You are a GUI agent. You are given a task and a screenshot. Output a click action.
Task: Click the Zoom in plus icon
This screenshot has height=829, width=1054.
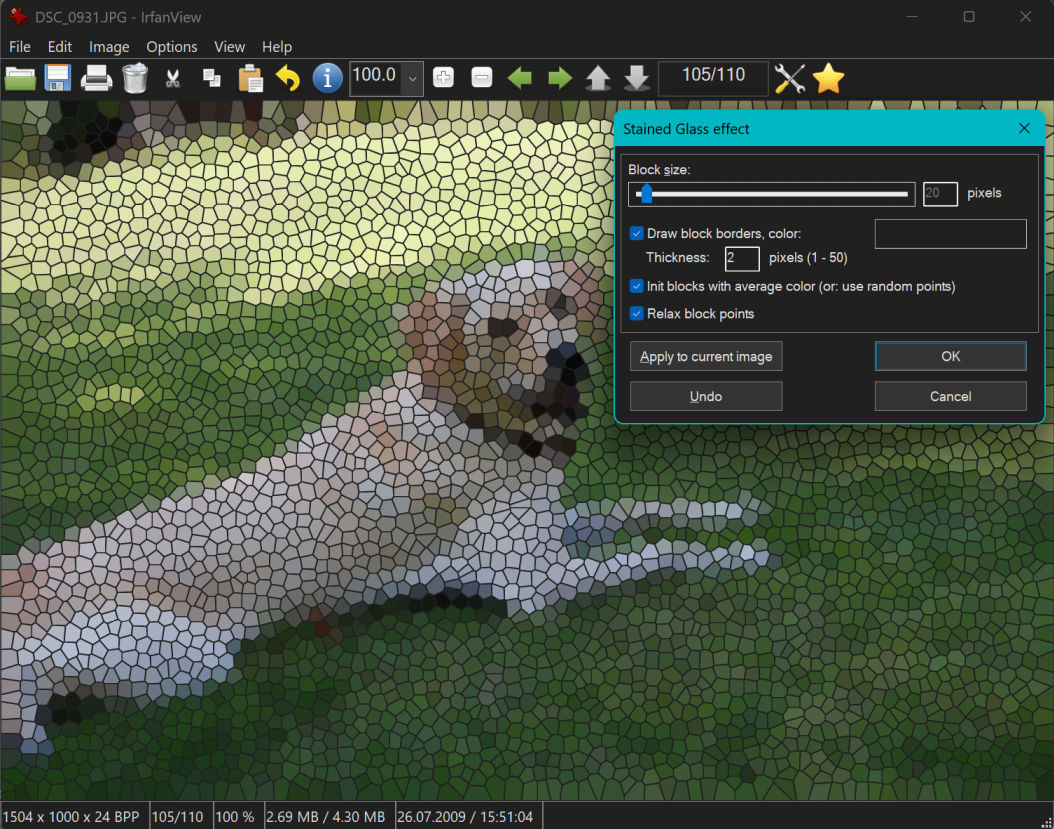tap(443, 78)
